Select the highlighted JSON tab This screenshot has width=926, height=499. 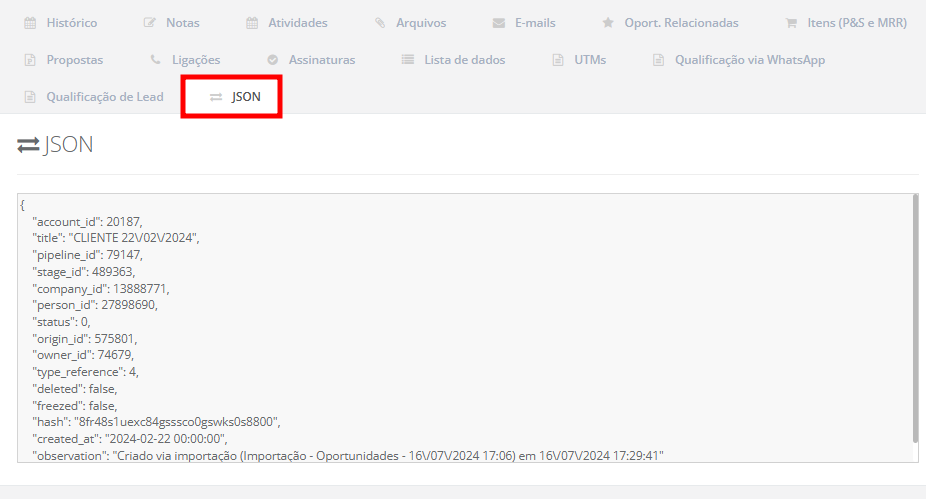[x=245, y=97]
